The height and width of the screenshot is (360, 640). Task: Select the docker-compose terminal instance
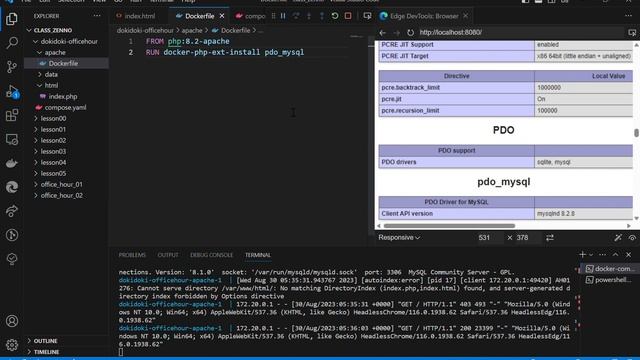pyautogui.click(x=610, y=269)
